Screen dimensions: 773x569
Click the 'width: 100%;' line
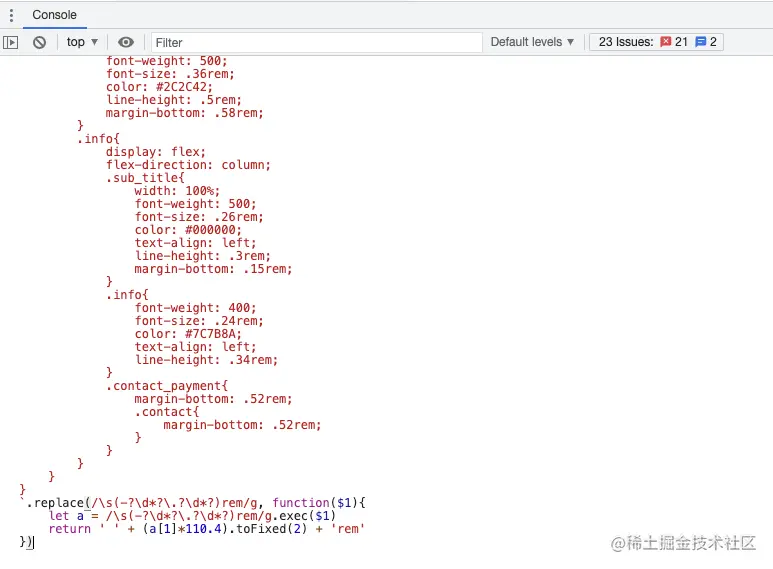click(x=177, y=191)
